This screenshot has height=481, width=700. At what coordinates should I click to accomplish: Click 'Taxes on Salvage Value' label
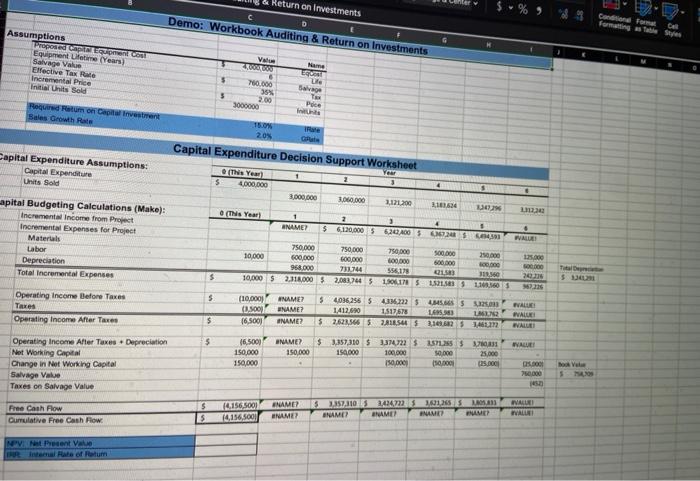pos(52,386)
